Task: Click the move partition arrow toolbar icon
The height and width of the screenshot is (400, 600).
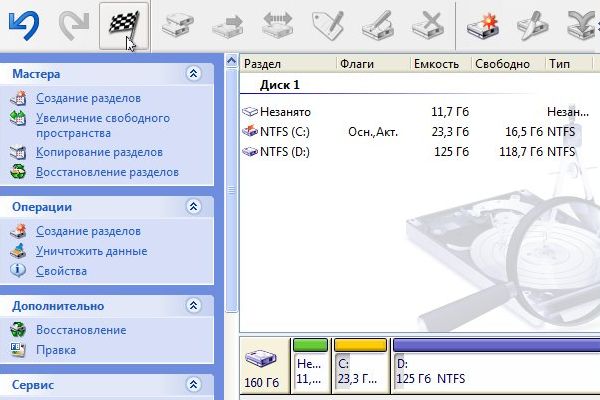Action: [x=228, y=26]
